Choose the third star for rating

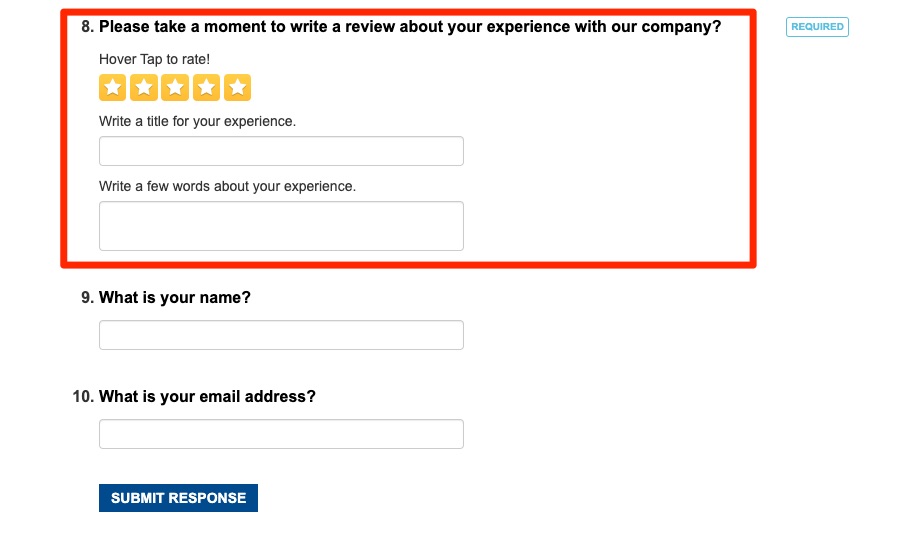(175, 88)
